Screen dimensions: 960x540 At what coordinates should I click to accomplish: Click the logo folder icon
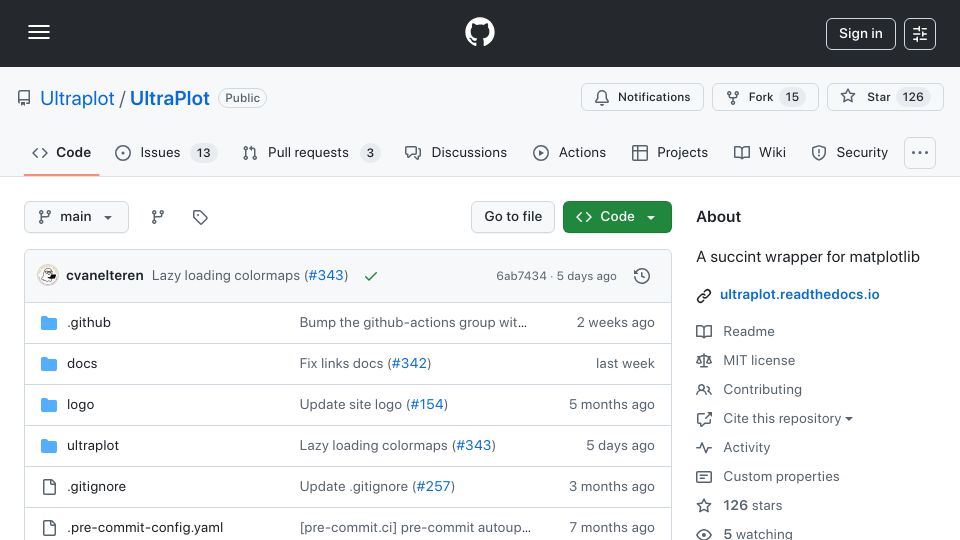pos(49,405)
